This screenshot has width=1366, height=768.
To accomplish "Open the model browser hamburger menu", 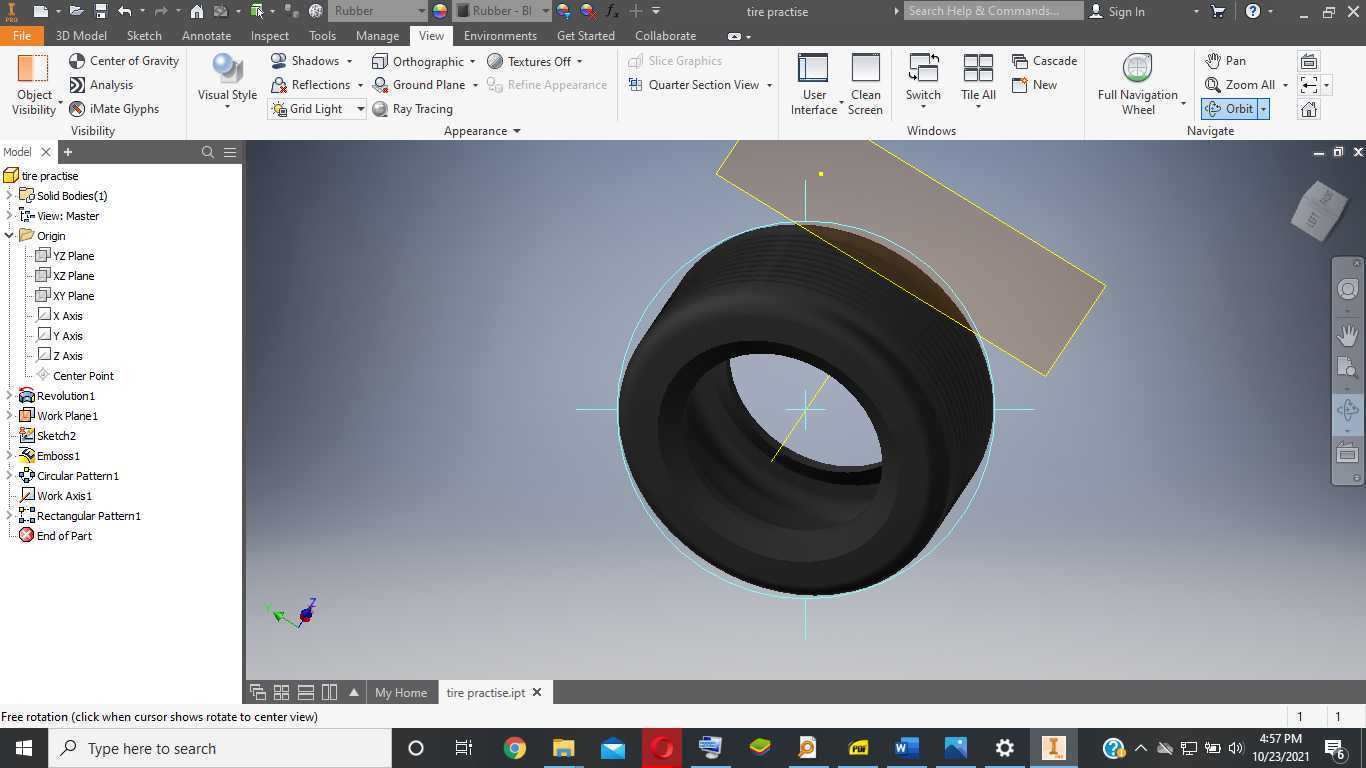I will 230,152.
